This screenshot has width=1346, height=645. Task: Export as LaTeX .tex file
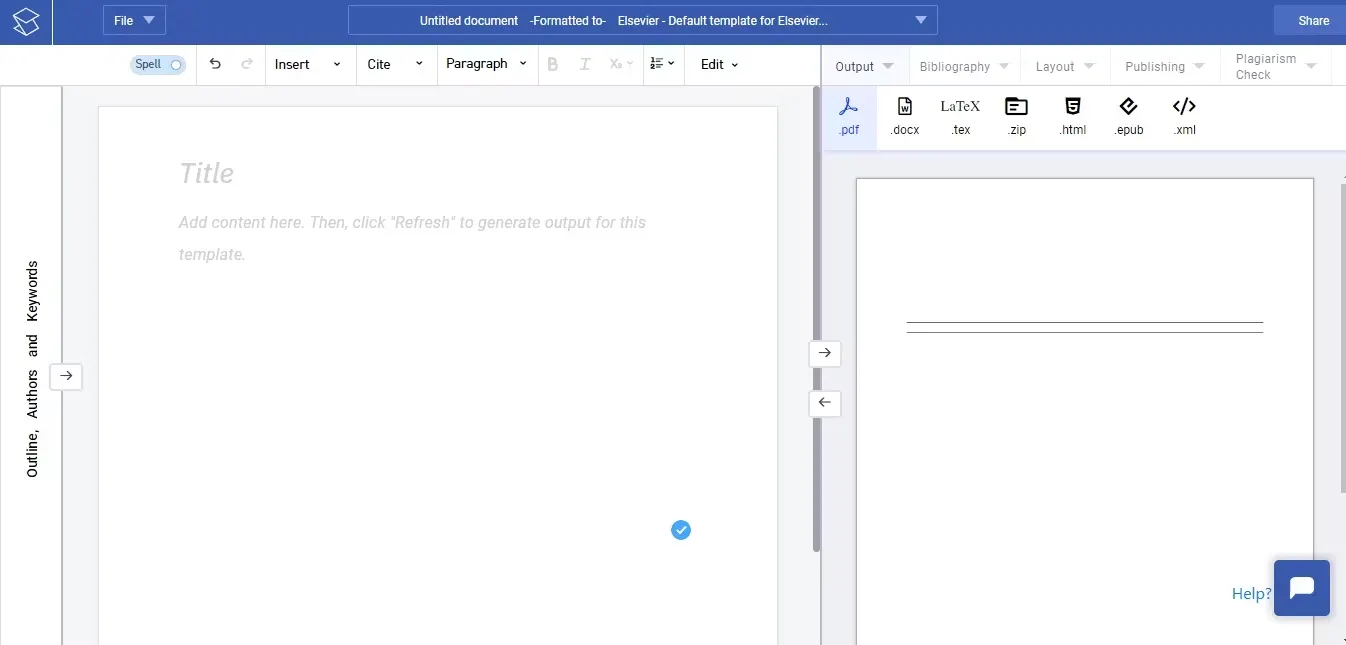[x=960, y=117]
